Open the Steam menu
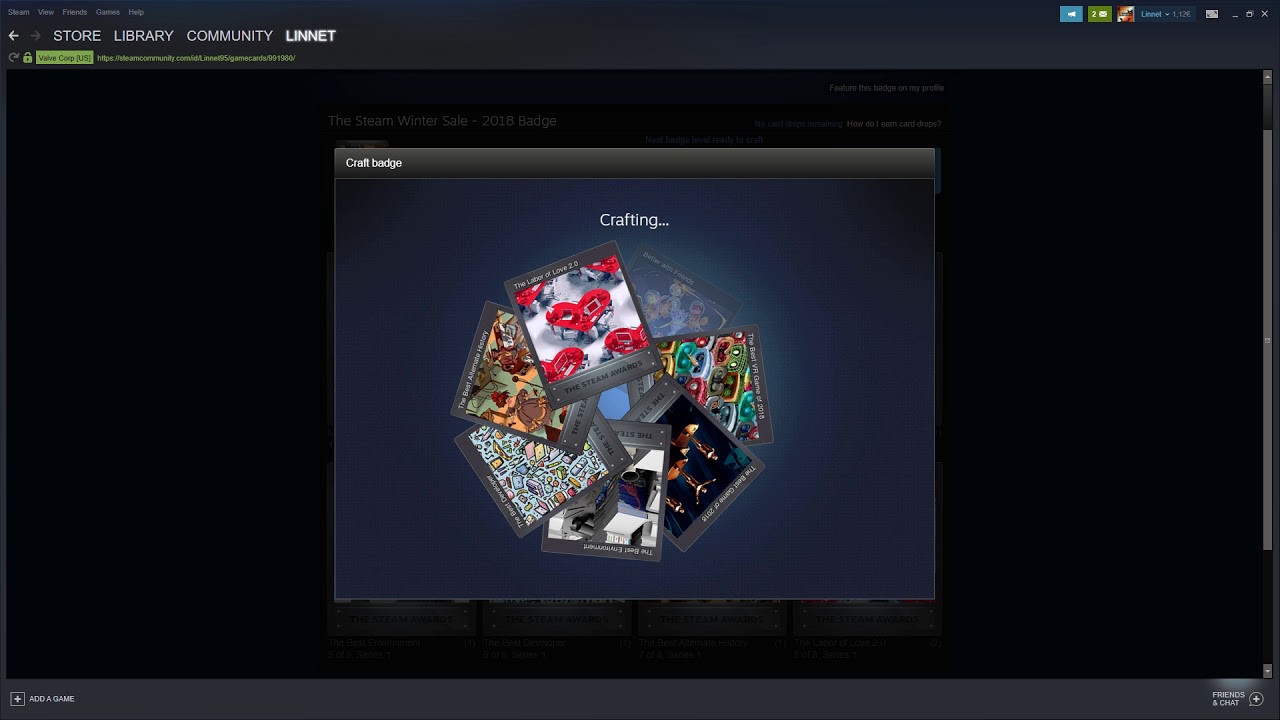1280x720 pixels. click(18, 12)
